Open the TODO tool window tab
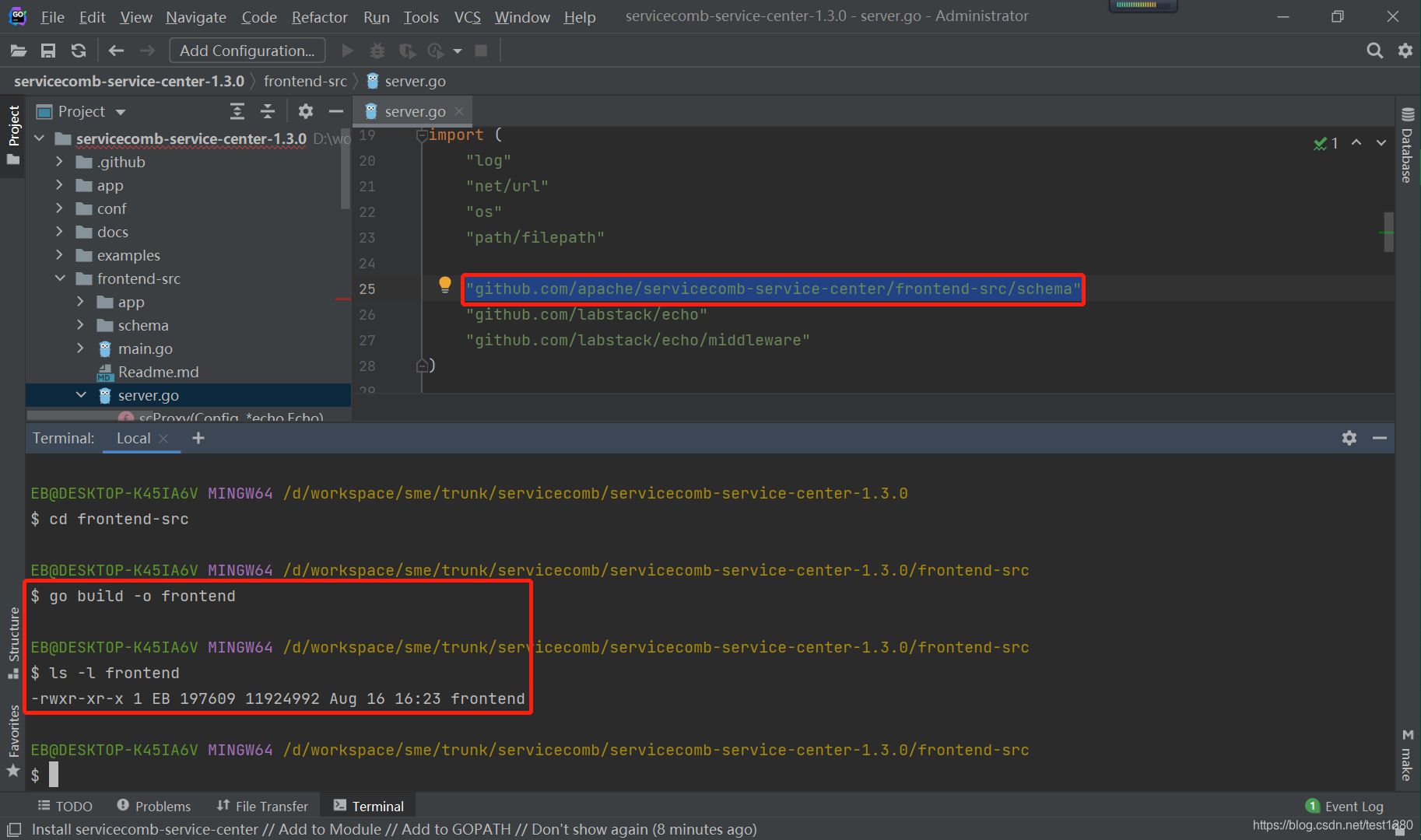Image resolution: width=1421 pixels, height=840 pixels. 65,806
